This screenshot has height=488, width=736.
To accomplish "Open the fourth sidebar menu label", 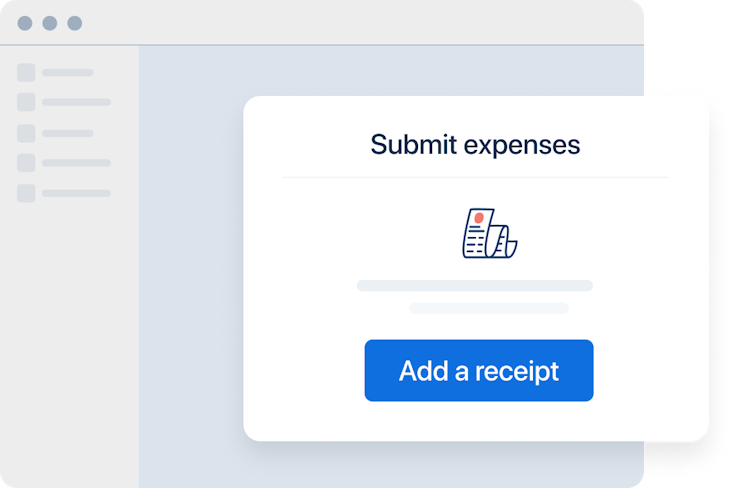I will pos(77,163).
